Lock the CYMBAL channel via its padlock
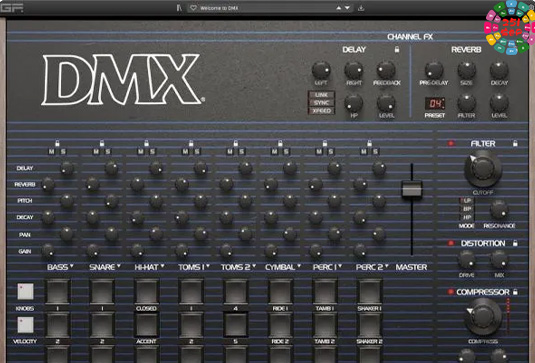The height and width of the screenshot is (363, 535). [280, 143]
